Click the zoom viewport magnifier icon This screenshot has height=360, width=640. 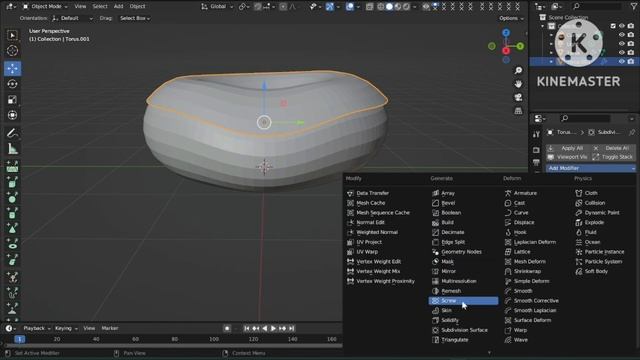(518, 71)
